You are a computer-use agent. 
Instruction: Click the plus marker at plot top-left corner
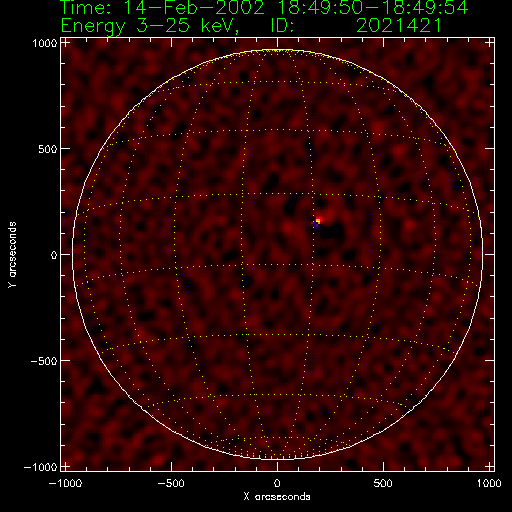coord(65,43)
